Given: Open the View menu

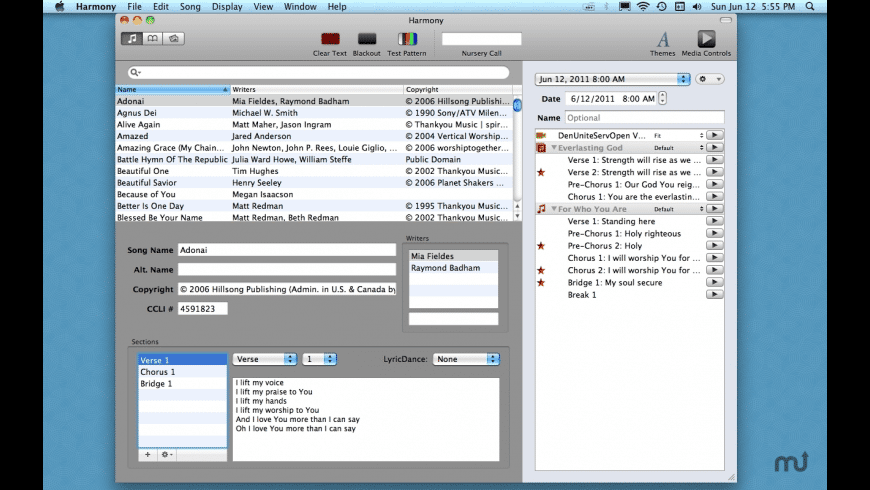Looking at the screenshot, I should [263, 7].
